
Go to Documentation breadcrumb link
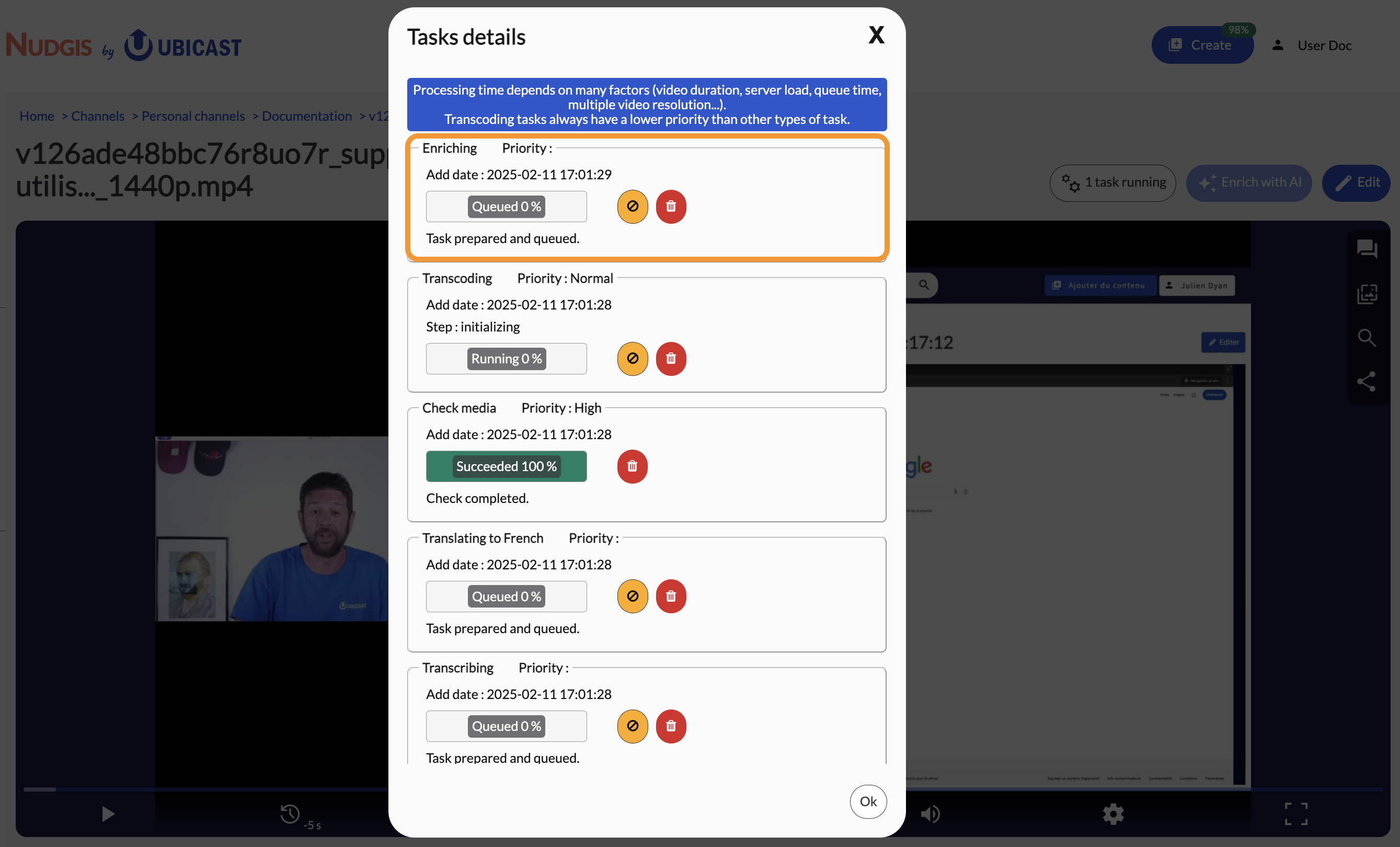[307, 116]
